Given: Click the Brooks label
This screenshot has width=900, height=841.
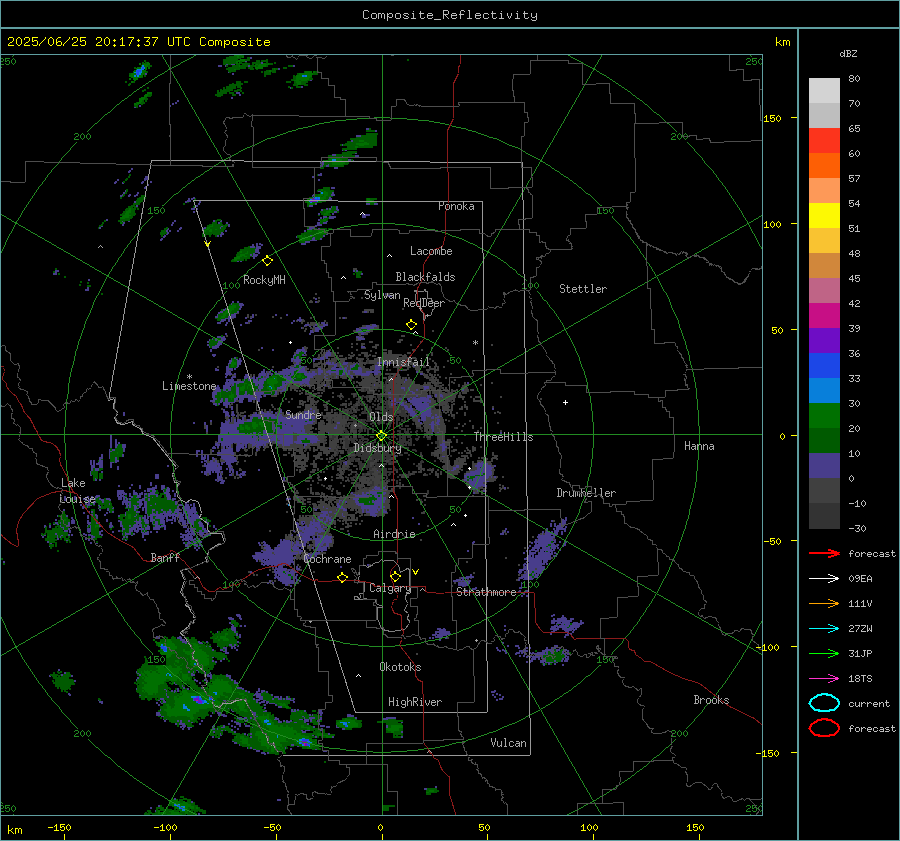Looking at the screenshot, I should pyautogui.click(x=711, y=700).
